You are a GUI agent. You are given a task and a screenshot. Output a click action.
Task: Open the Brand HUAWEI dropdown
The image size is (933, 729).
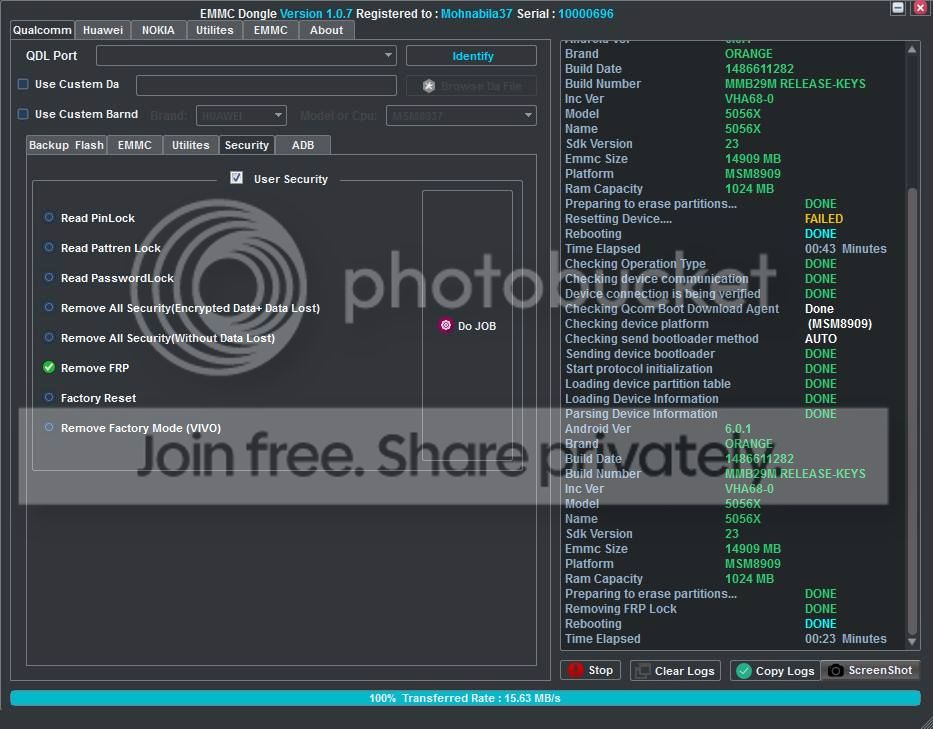pyautogui.click(x=241, y=115)
